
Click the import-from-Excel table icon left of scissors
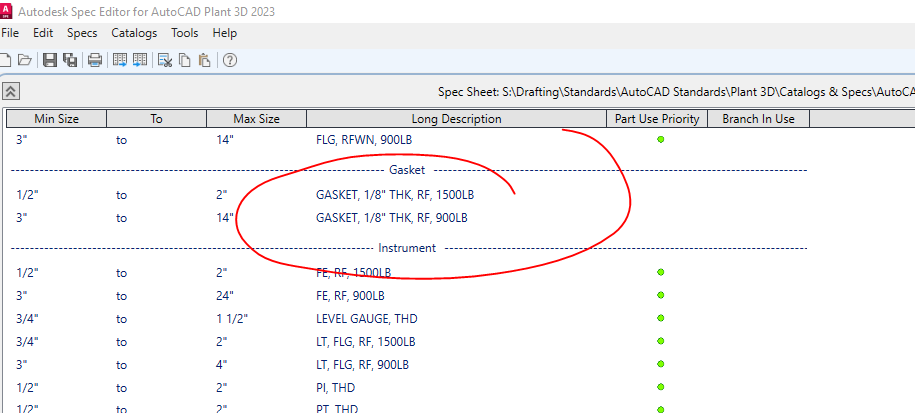(140, 60)
